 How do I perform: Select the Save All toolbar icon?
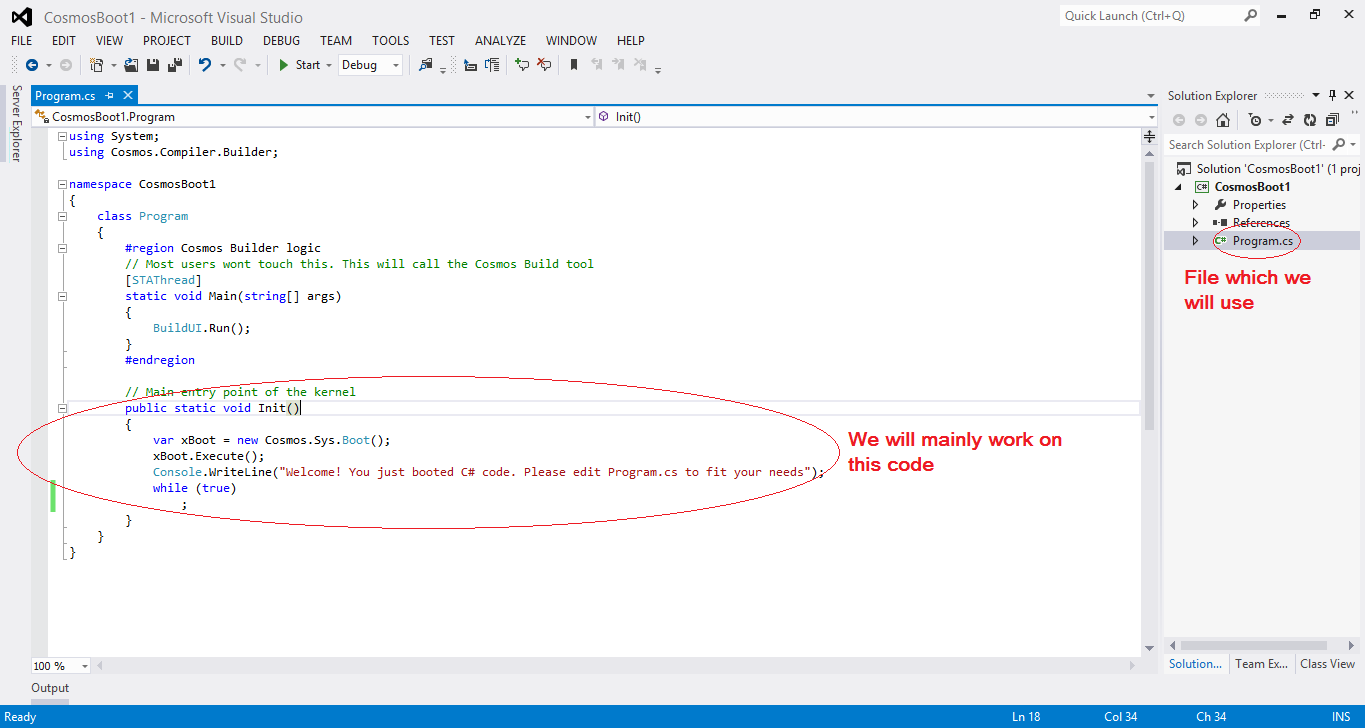pyautogui.click(x=173, y=65)
